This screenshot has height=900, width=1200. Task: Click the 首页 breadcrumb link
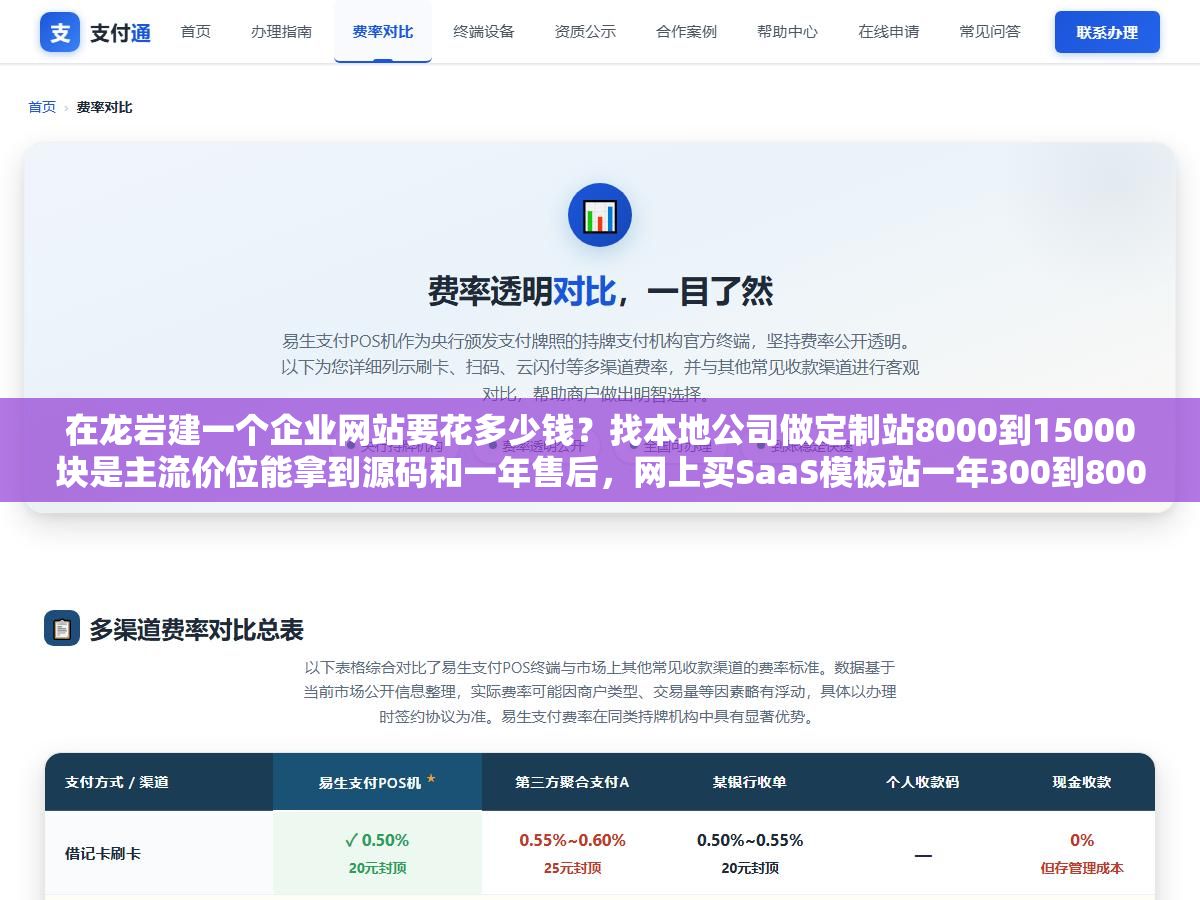[42, 107]
